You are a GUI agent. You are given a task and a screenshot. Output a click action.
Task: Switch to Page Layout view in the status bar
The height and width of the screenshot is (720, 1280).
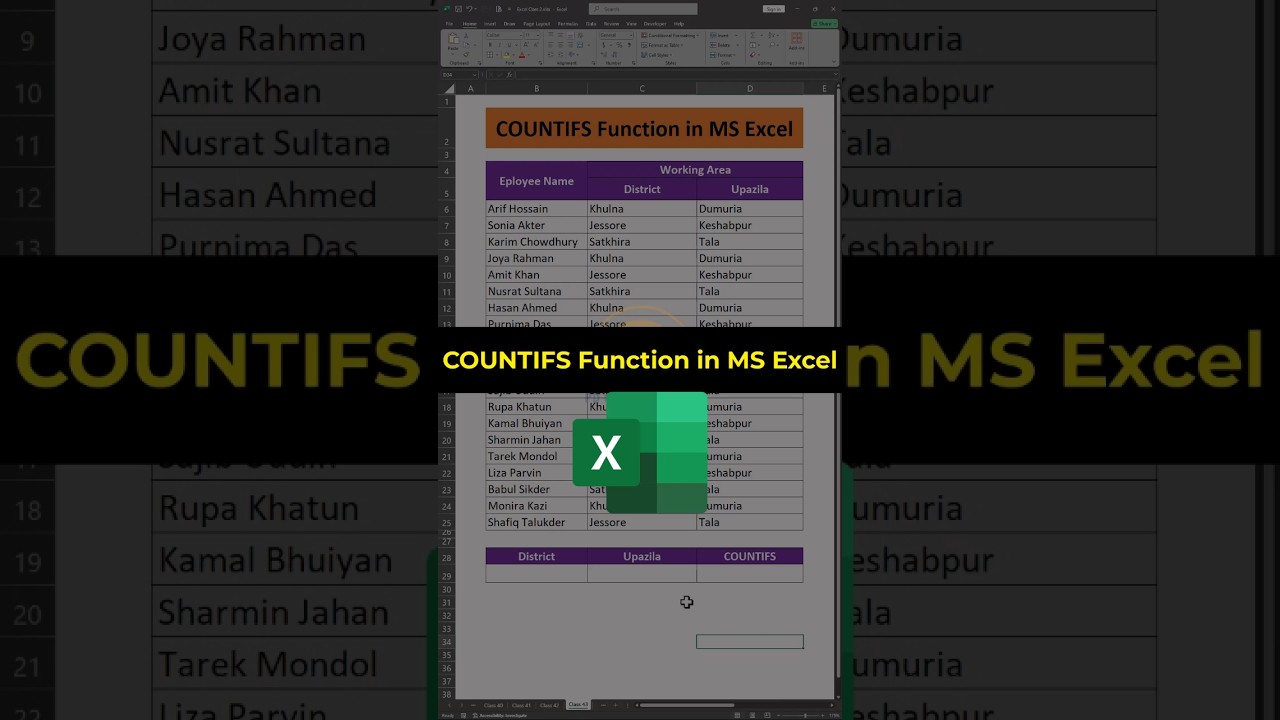(x=752, y=715)
